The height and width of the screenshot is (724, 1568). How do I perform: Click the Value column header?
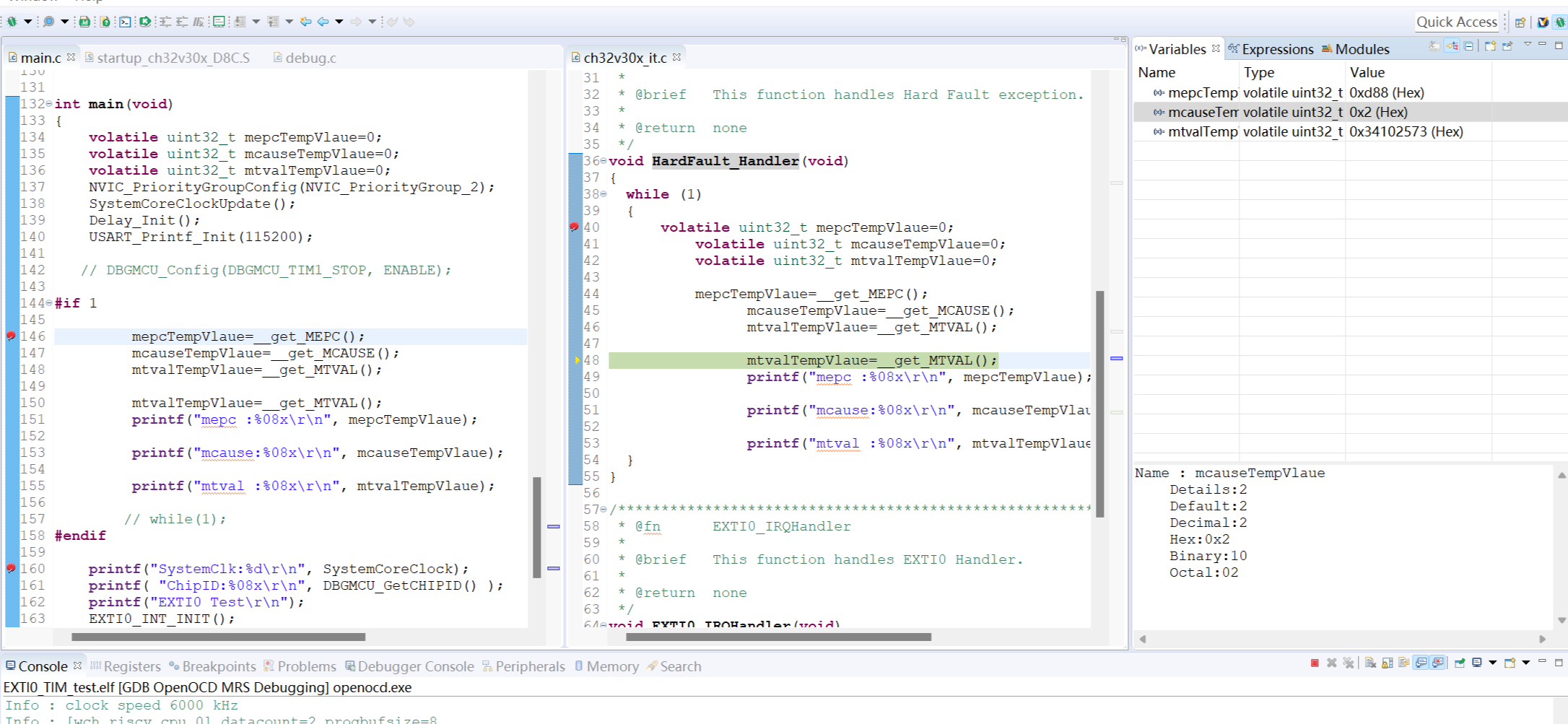[1419, 72]
